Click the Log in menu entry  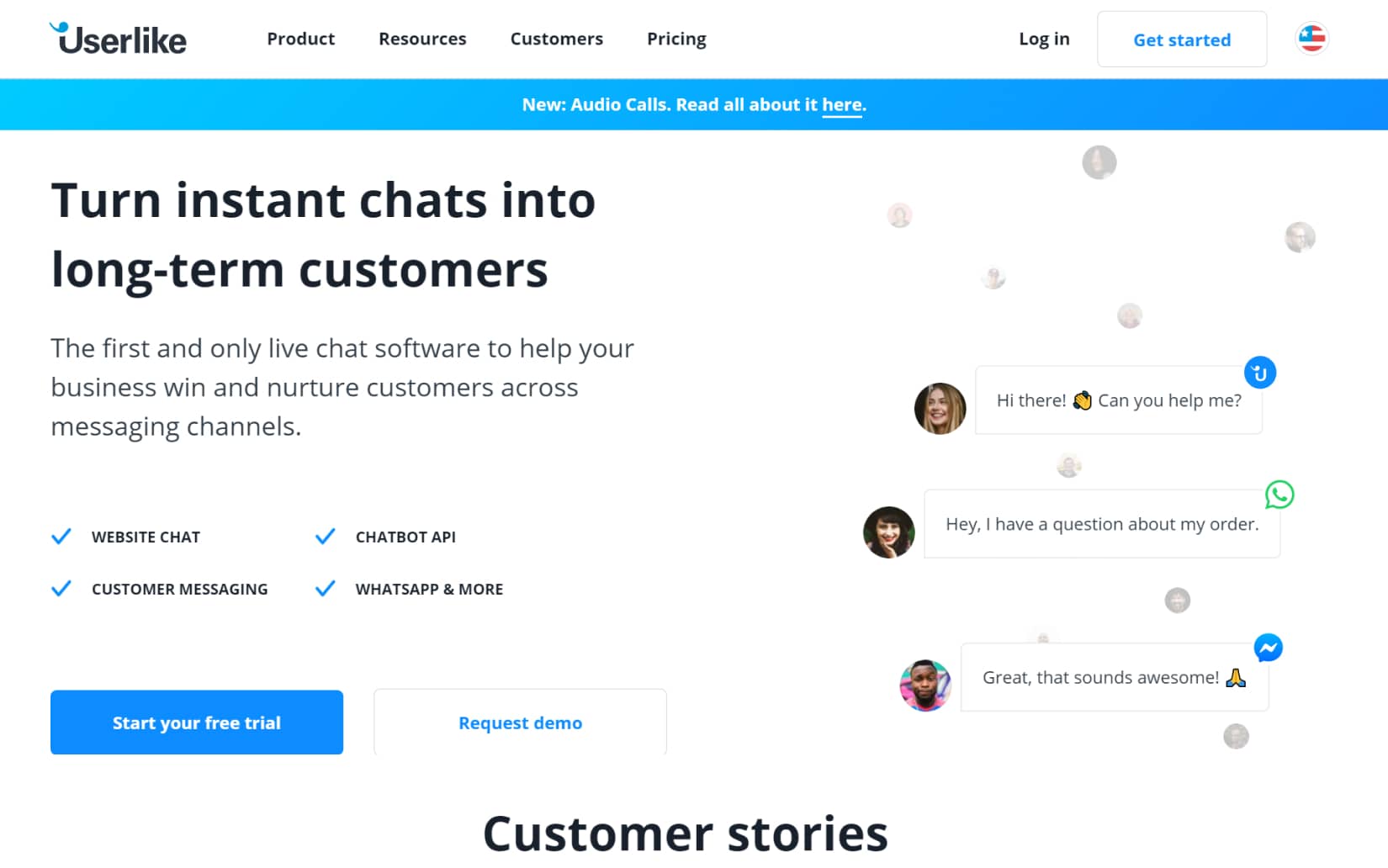(1044, 39)
